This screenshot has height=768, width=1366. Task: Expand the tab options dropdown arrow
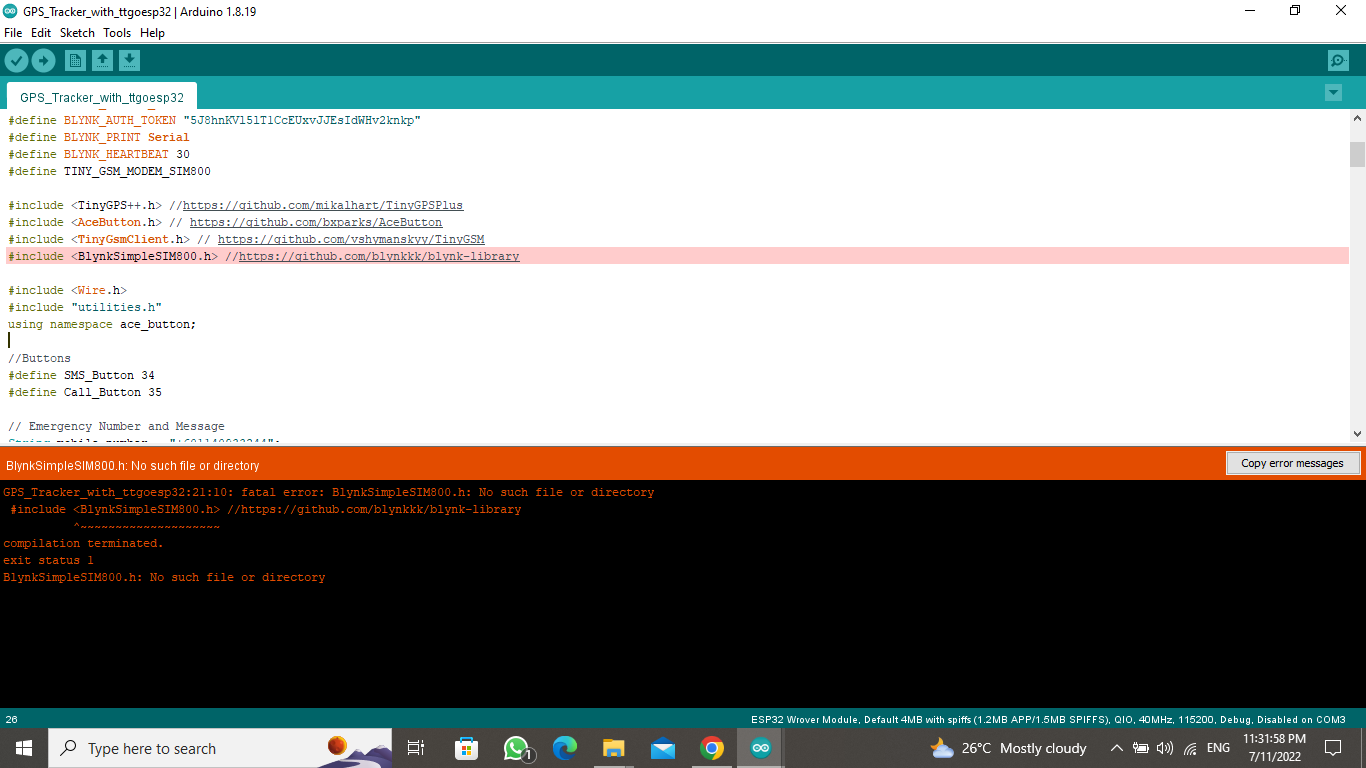1333,93
